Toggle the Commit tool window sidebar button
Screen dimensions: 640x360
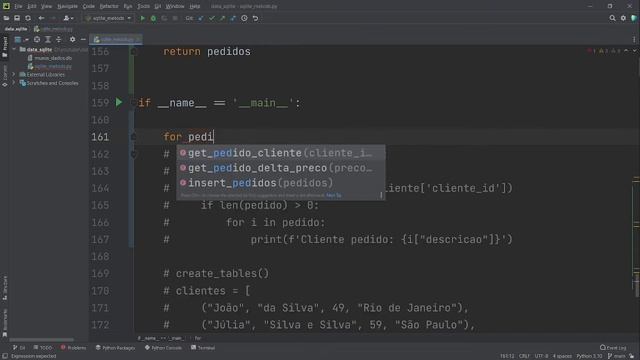[x=4, y=76]
